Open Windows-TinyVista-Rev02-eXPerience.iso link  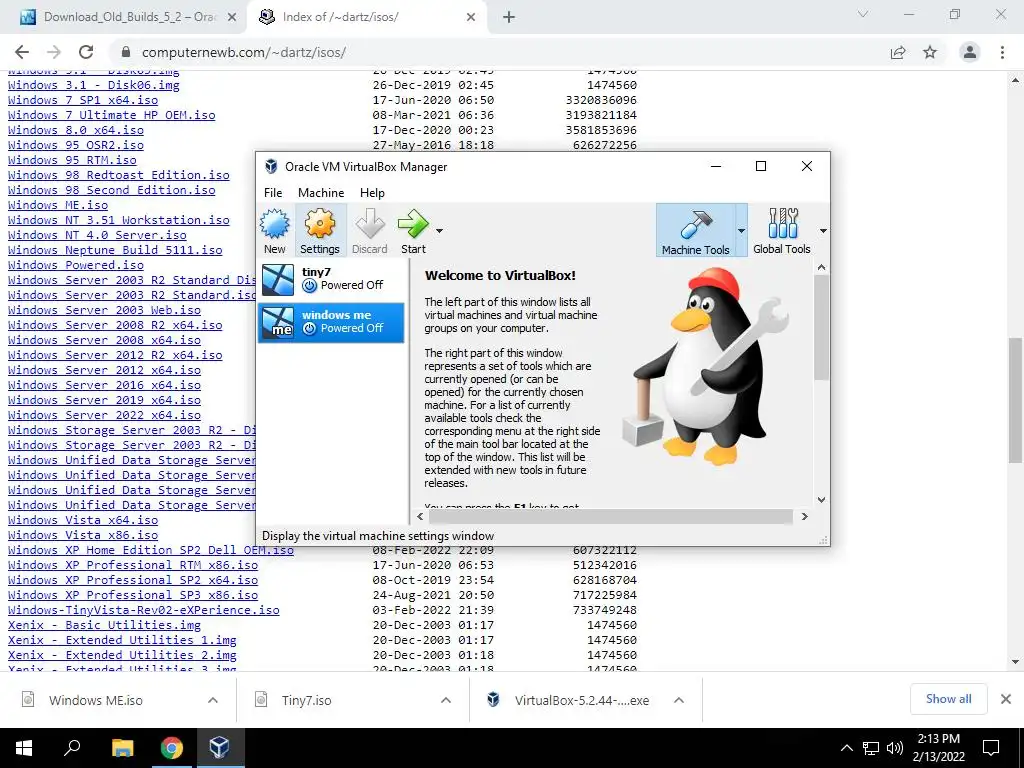point(144,610)
